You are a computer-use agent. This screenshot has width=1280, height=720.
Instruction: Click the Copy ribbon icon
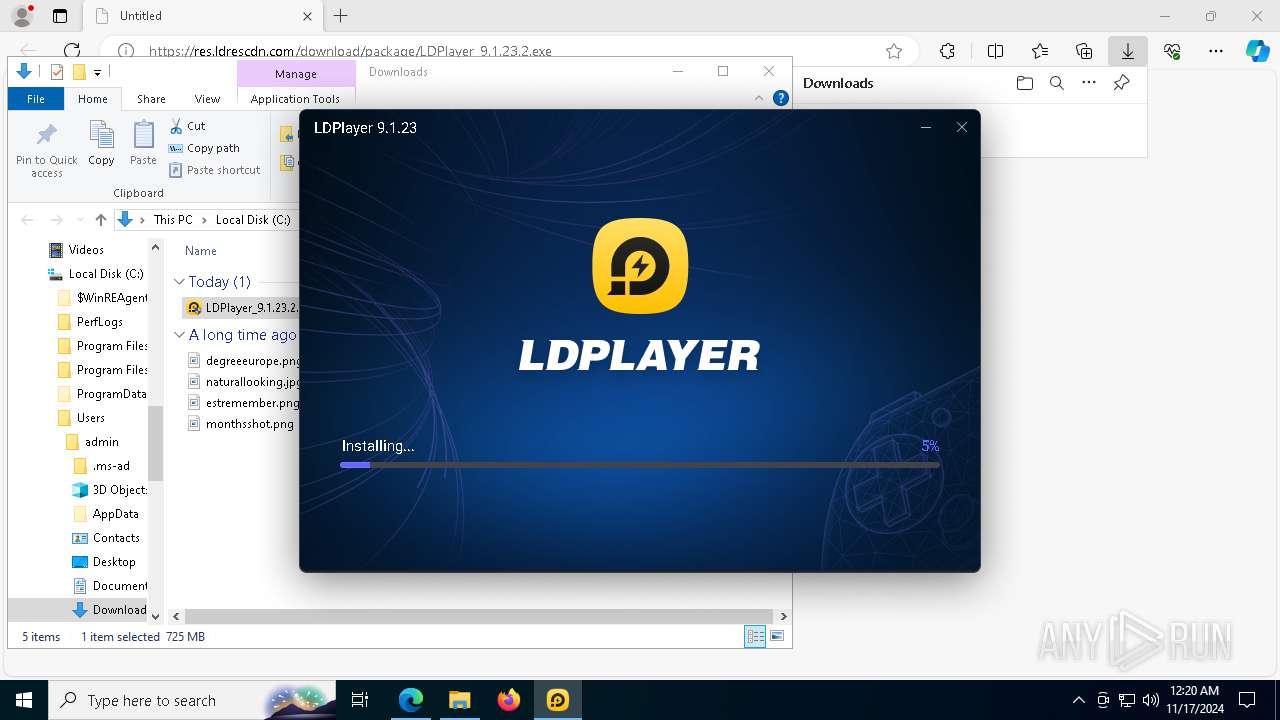pyautogui.click(x=101, y=143)
